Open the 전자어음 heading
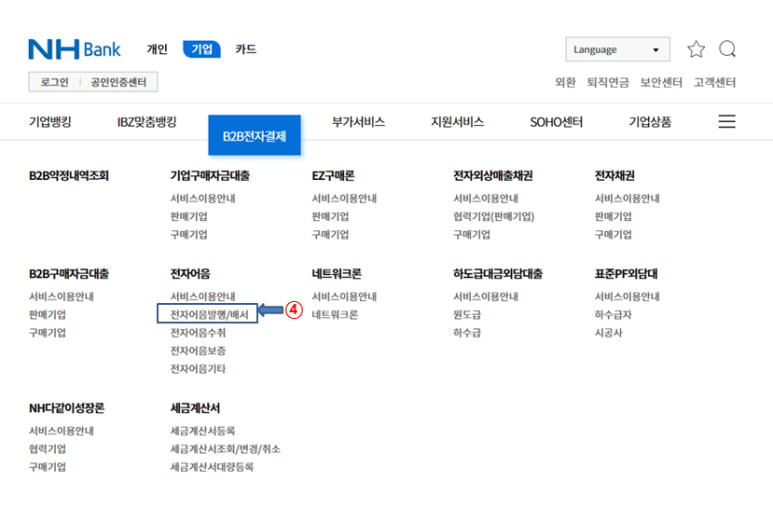This screenshot has width=773, height=523. 190,274
